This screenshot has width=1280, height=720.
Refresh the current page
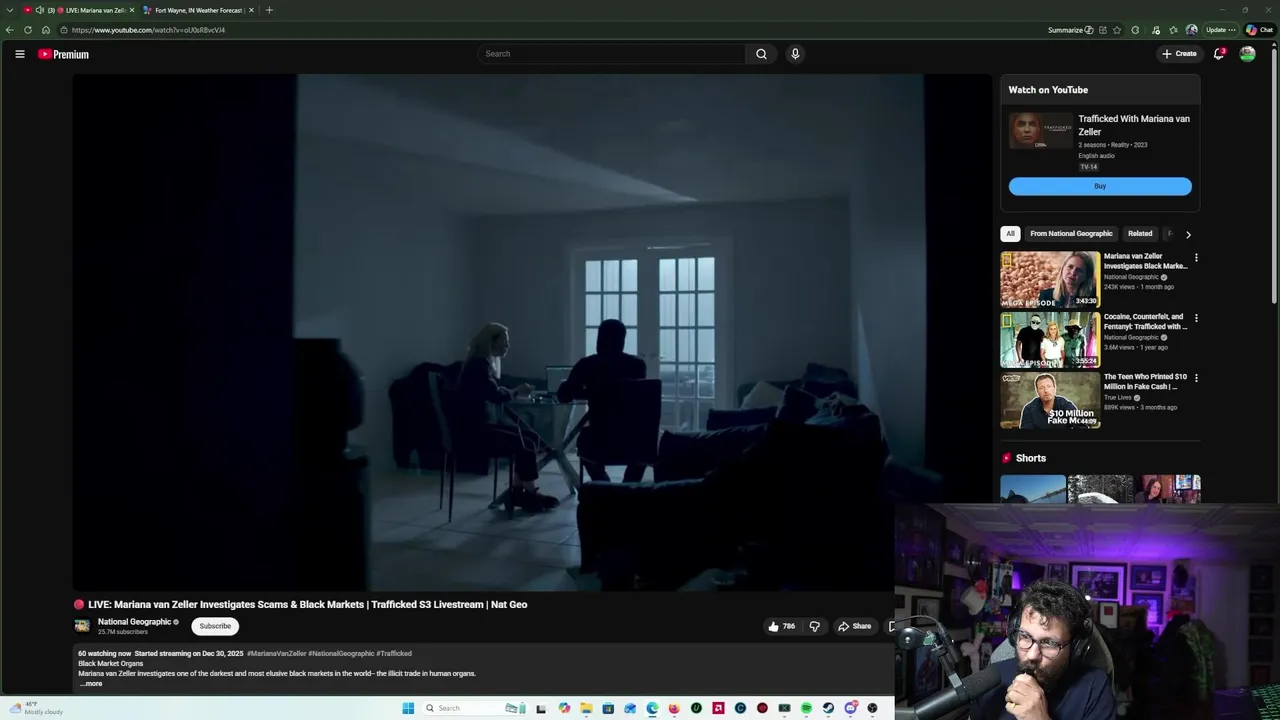28,30
